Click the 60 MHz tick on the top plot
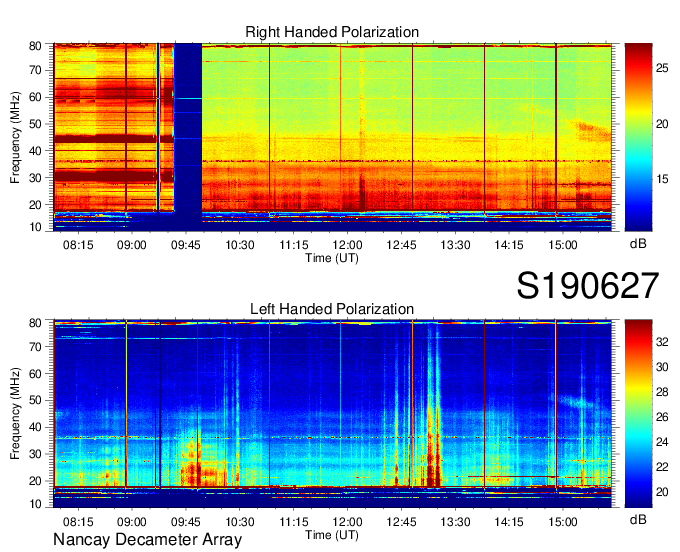Image resolution: width=680 pixels, height=552 pixels. click(35, 97)
